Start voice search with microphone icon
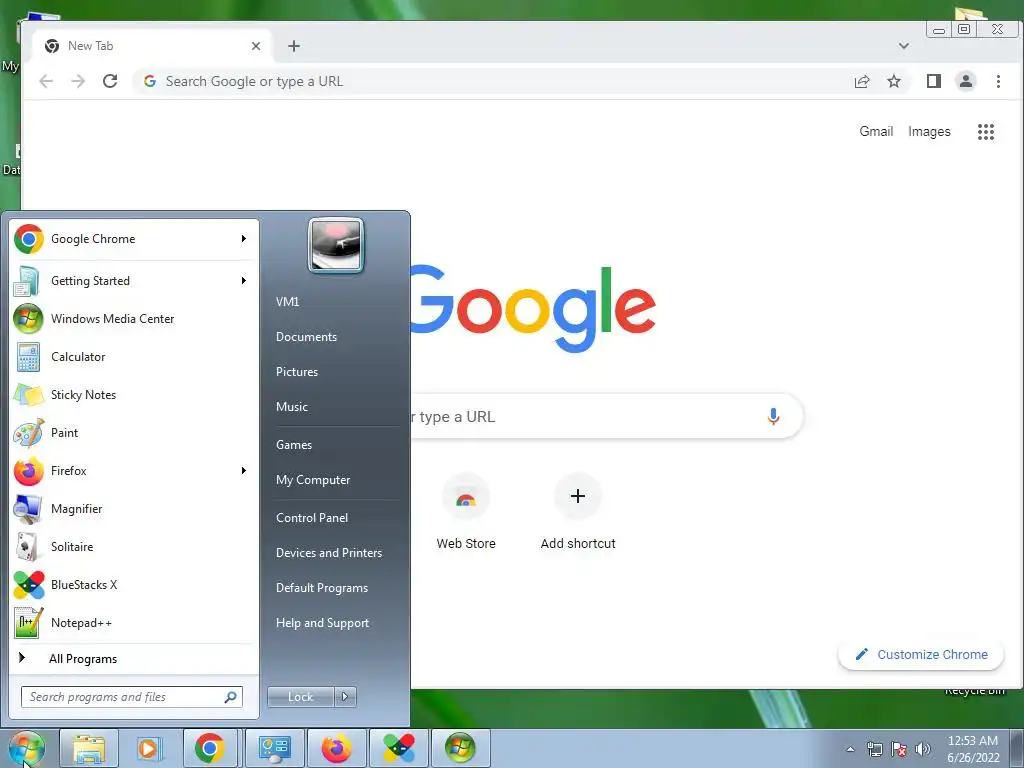The image size is (1024, 768). [x=773, y=417]
